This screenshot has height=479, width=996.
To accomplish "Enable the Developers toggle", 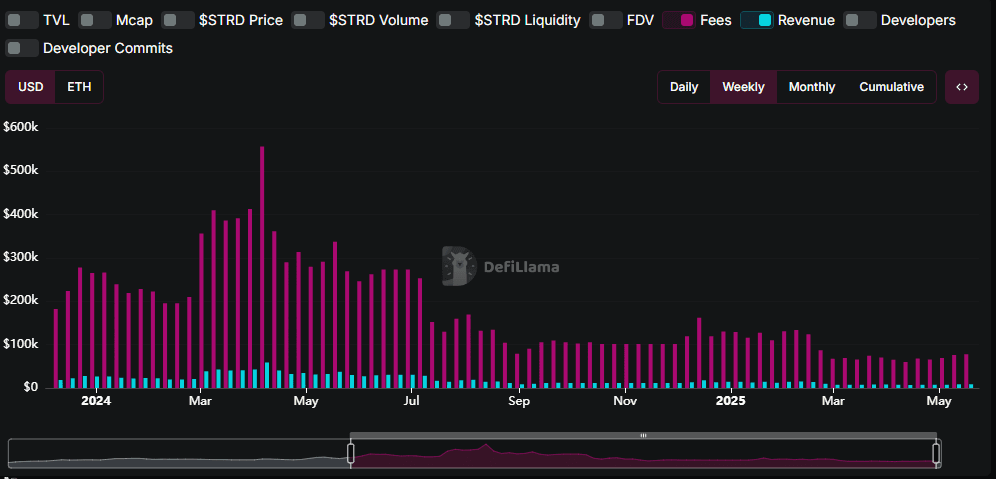I will pos(860,20).
